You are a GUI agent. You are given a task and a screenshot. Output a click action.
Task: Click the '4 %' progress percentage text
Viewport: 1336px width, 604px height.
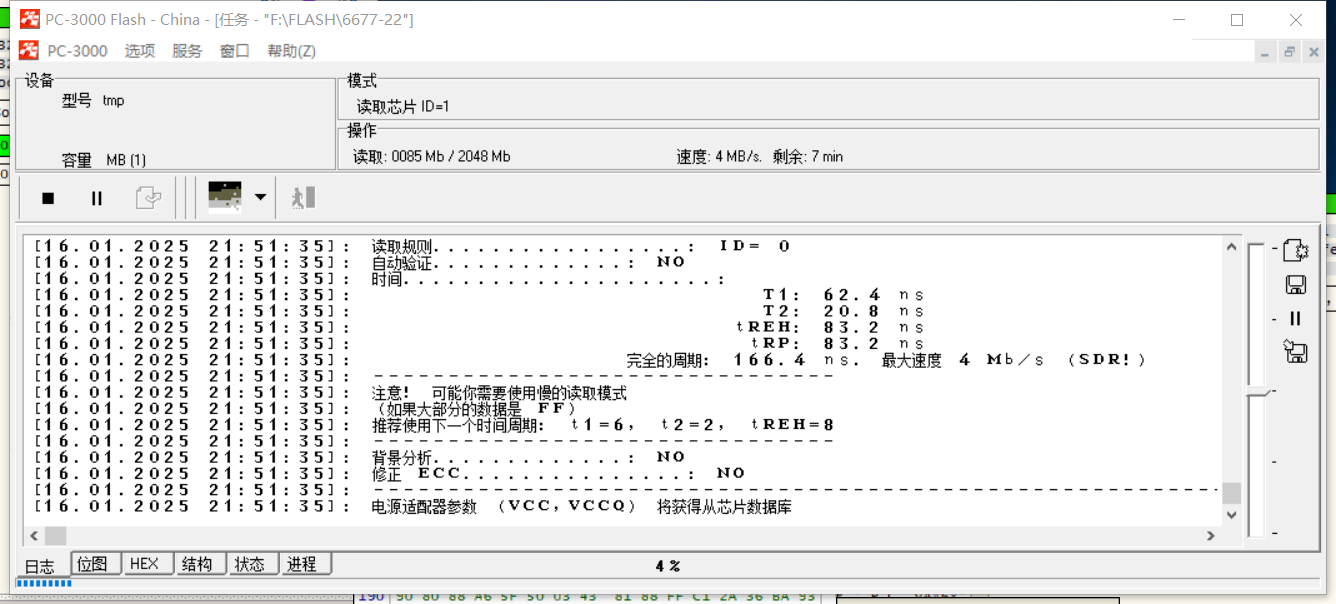pos(668,566)
